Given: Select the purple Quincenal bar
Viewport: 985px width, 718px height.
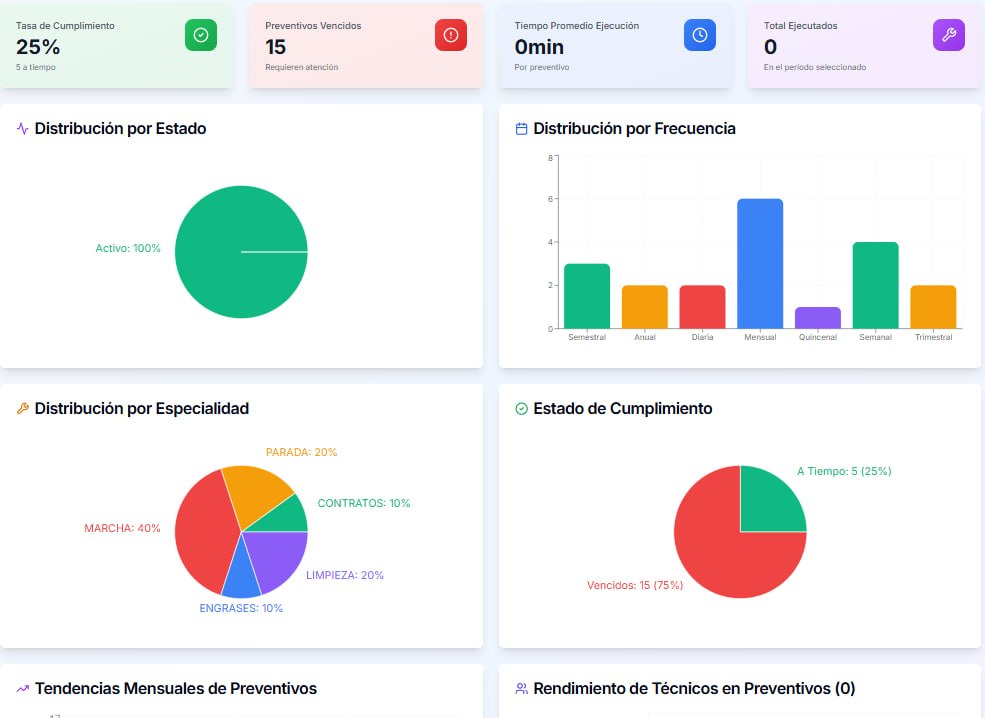Looking at the screenshot, I should [818, 318].
